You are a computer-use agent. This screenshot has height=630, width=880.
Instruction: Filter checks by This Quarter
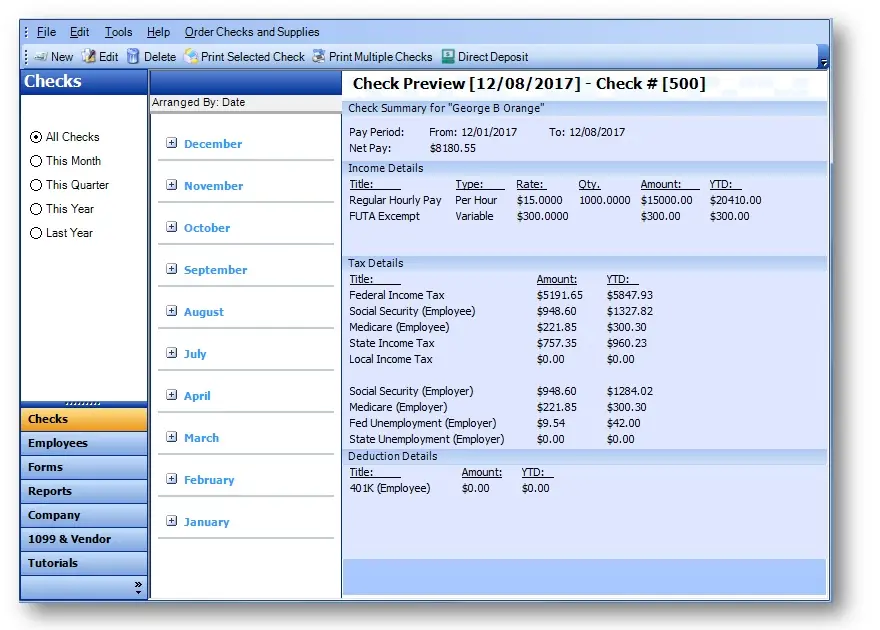tap(36, 185)
